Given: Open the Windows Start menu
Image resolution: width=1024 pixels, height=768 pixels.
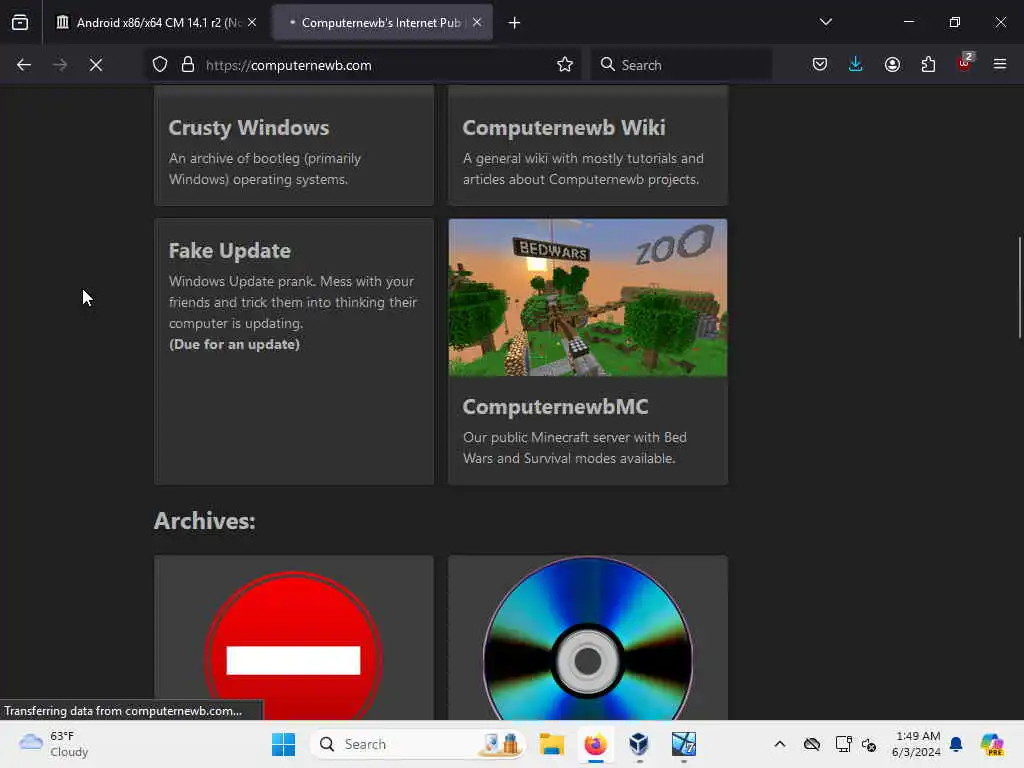Looking at the screenshot, I should pos(283,744).
